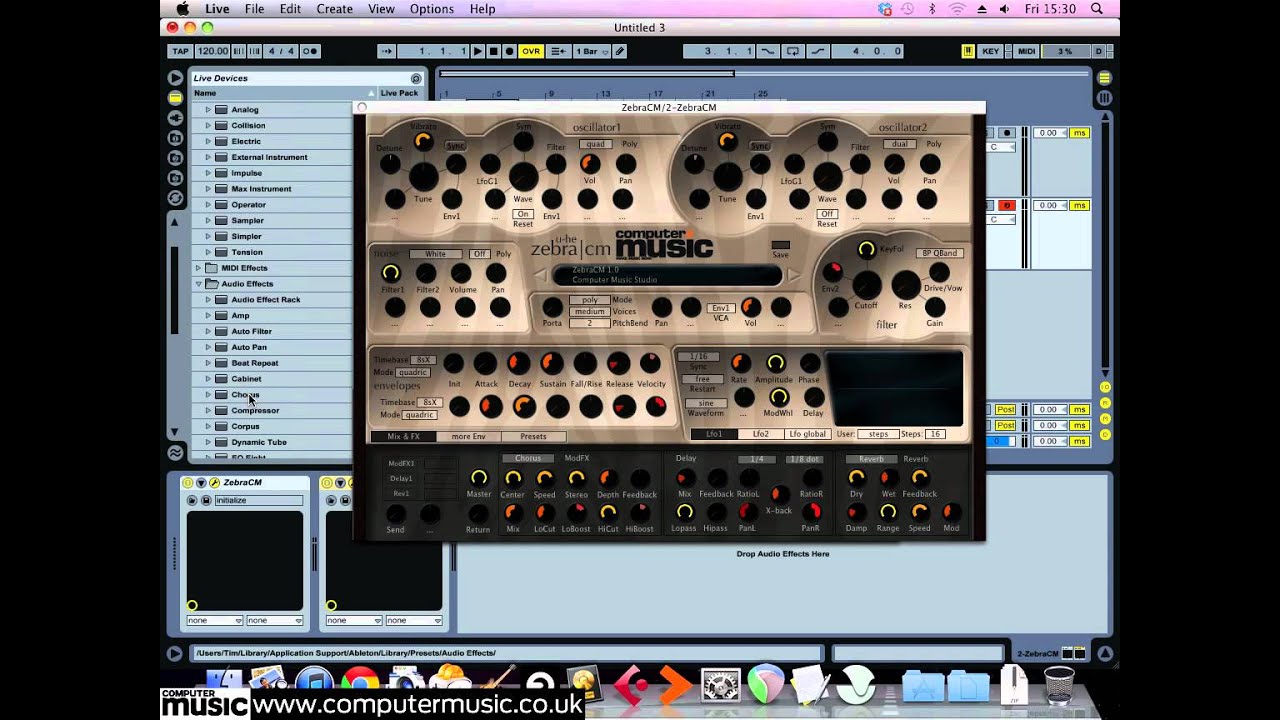
Task: Enable the MIDI map mode
Action: (1026, 51)
